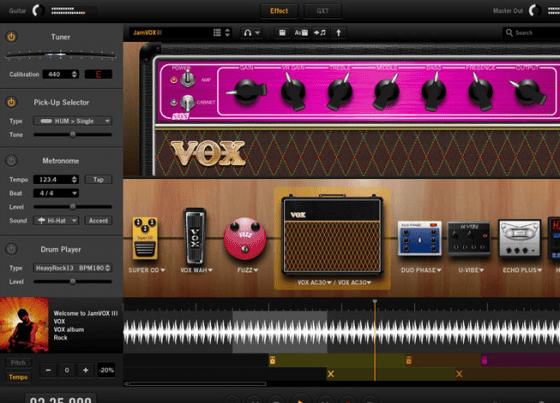Image resolution: width=560 pixels, height=403 pixels.
Task: Click into the Search field
Action: pyautogui.click(x=531, y=33)
